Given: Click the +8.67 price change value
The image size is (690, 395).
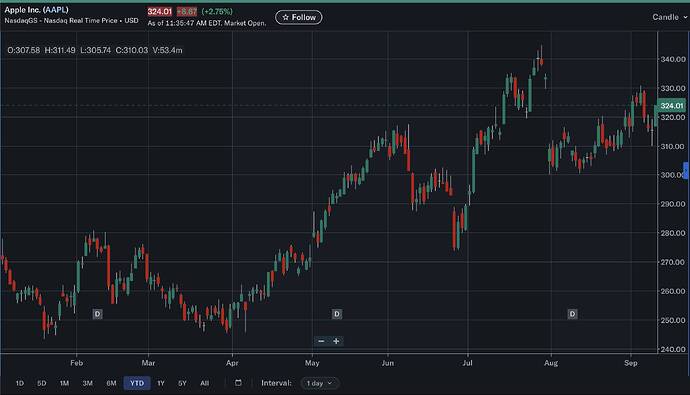Looking at the screenshot, I should pos(187,11).
